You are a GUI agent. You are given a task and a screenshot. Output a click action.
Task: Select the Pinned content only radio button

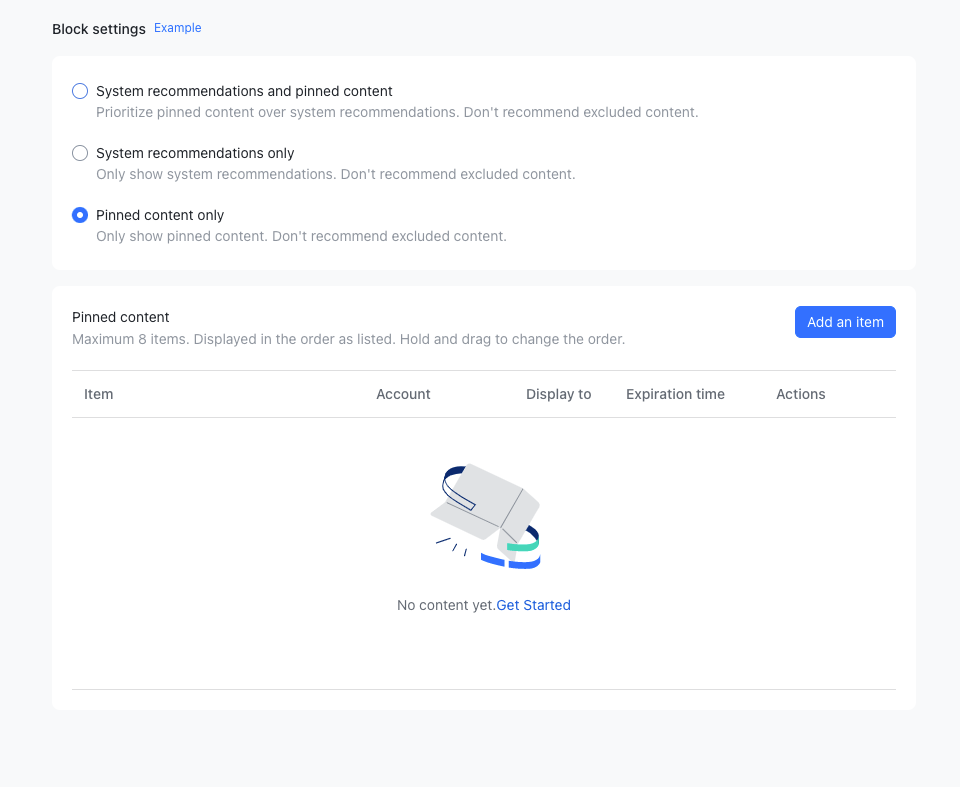(x=80, y=215)
